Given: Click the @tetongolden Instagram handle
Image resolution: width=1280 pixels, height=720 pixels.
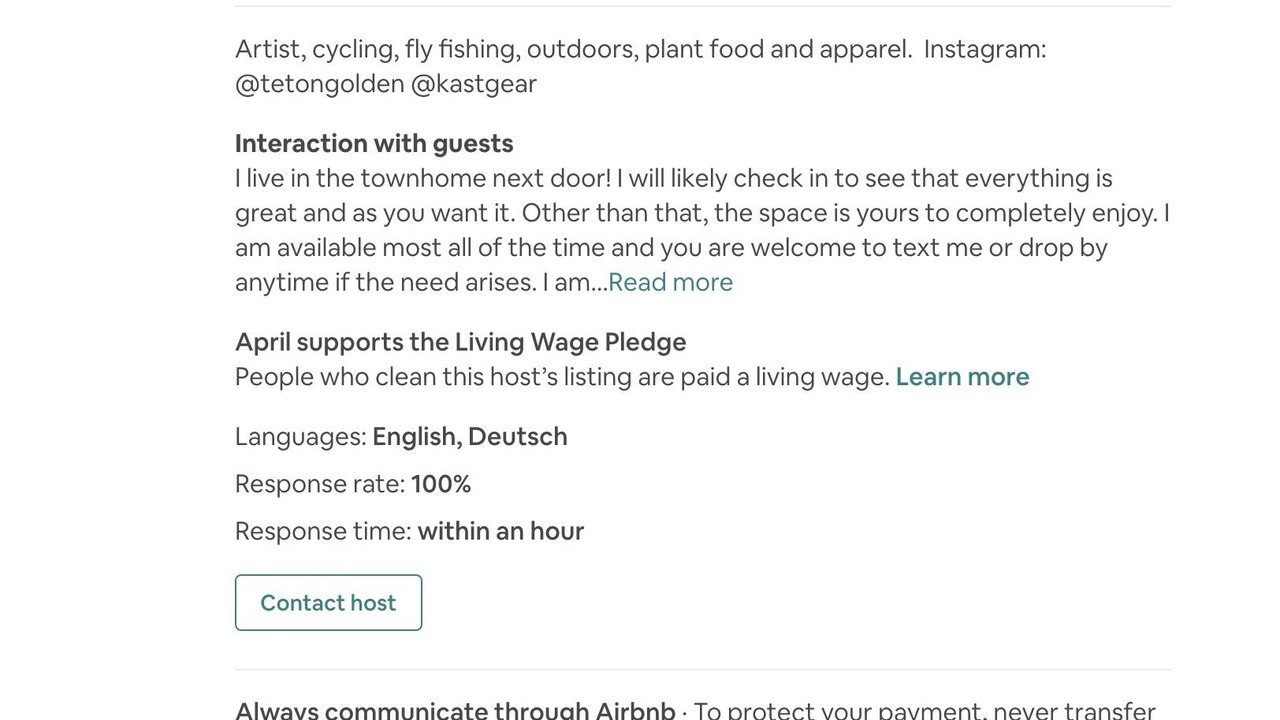Looking at the screenshot, I should (x=319, y=84).
